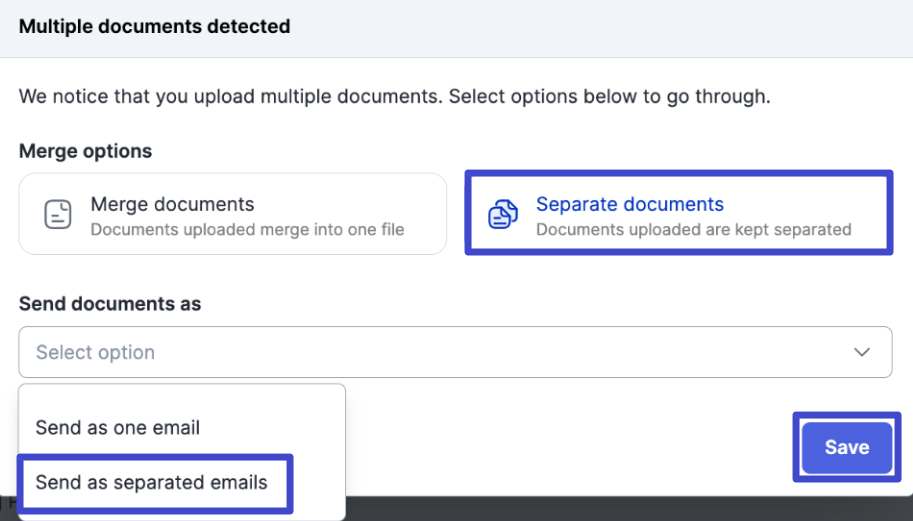Click the "Send documents as" field label

point(110,304)
